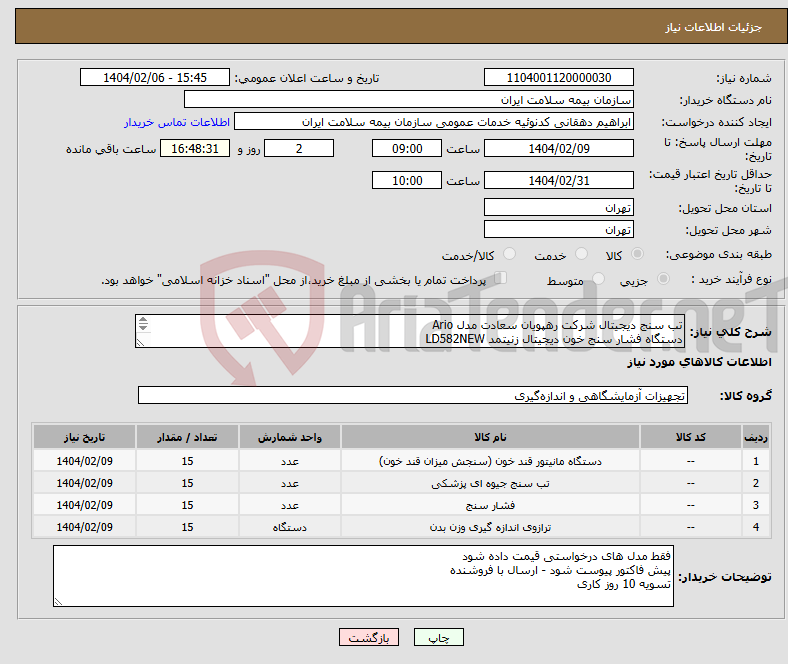Click the announcement date field 1404/02/06 - 15:45
The width and height of the screenshot is (788, 664).
click(155, 77)
